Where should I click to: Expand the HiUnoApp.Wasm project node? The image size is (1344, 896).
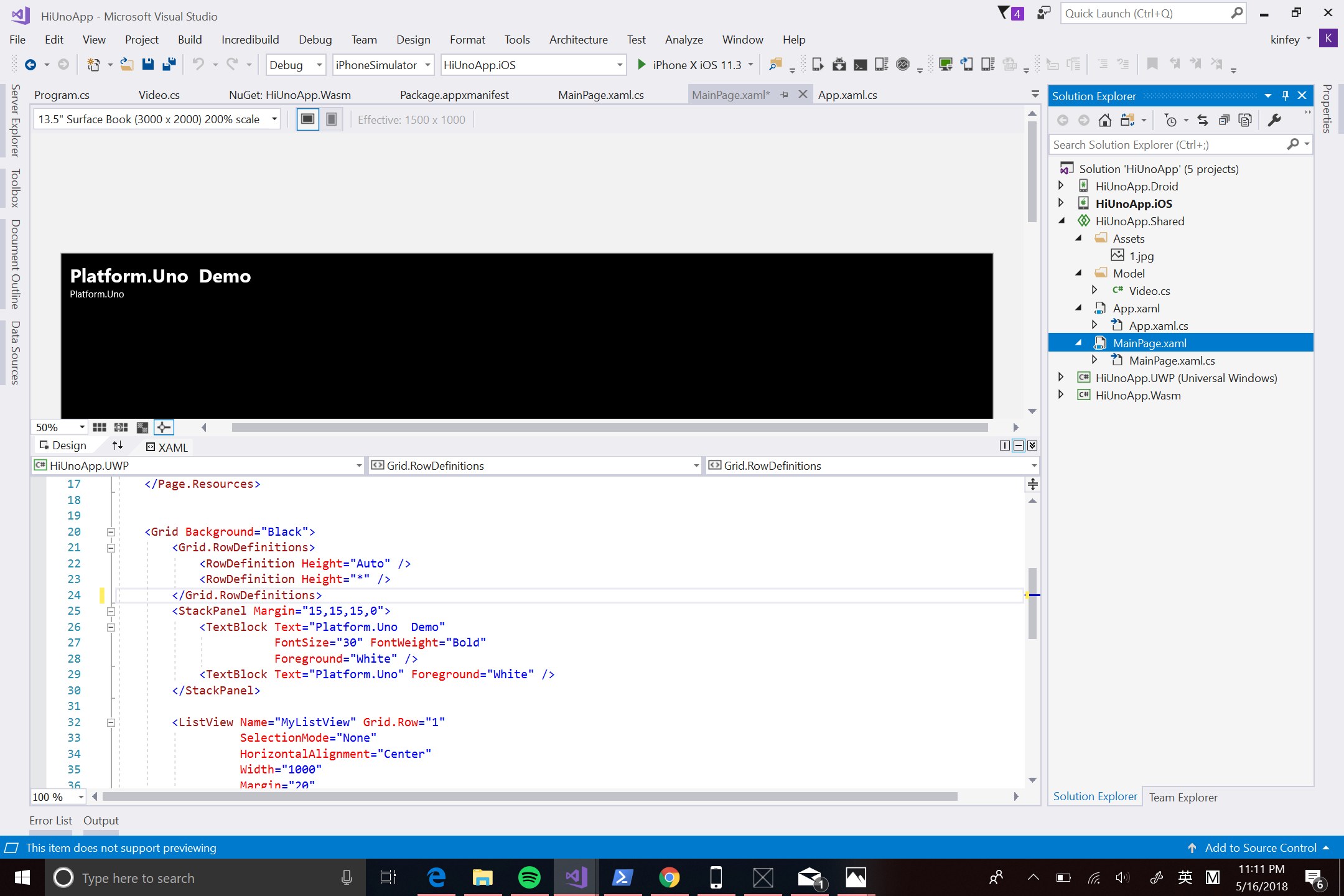1062,394
